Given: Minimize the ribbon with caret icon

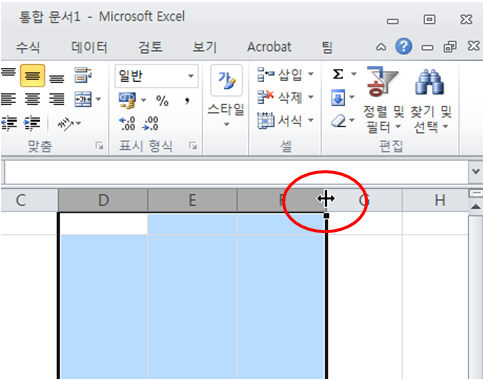Looking at the screenshot, I should click(381, 47).
